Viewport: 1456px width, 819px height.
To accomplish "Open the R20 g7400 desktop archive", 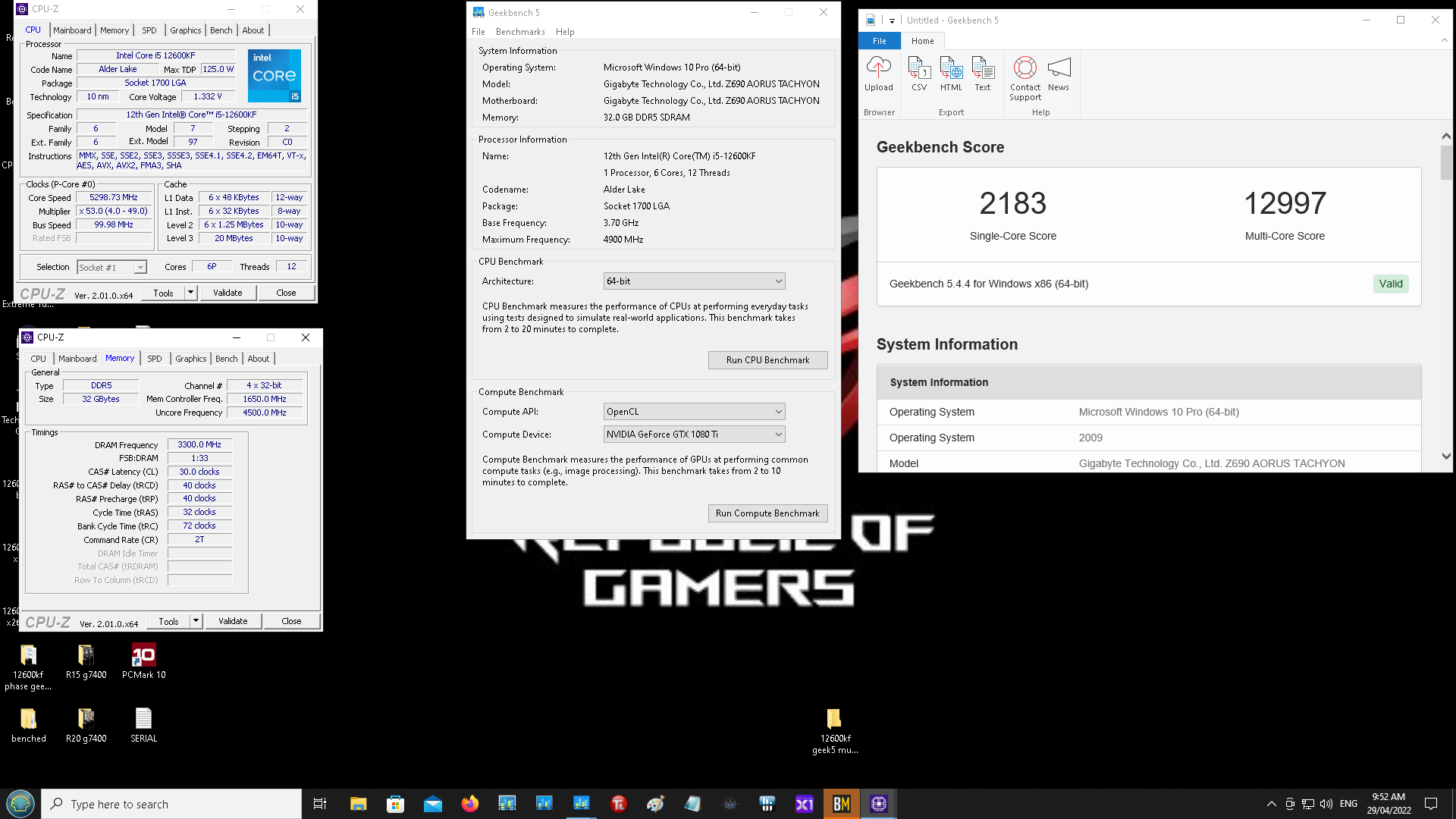I will pos(86,726).
